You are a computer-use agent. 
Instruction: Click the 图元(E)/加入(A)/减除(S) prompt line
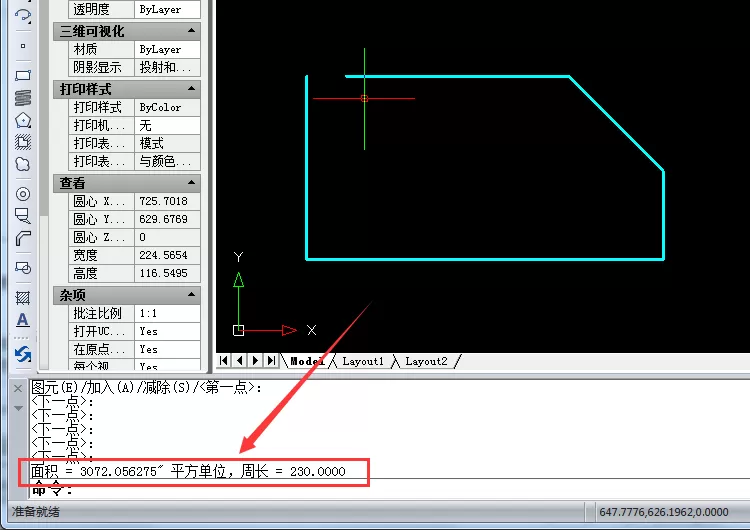[x=146, y=387]
